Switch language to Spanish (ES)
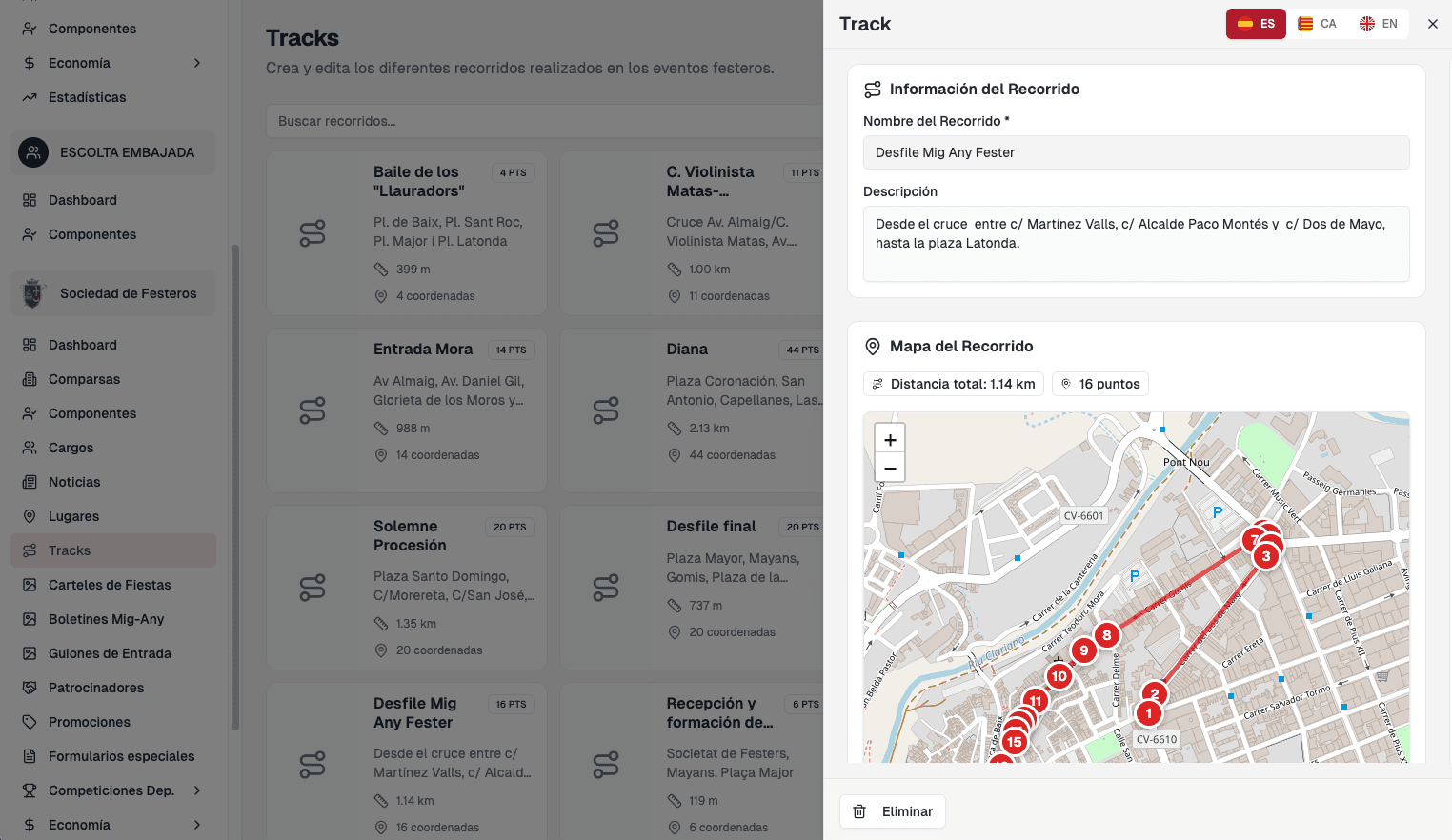The image size is (1452, 840). point(1255,24)
